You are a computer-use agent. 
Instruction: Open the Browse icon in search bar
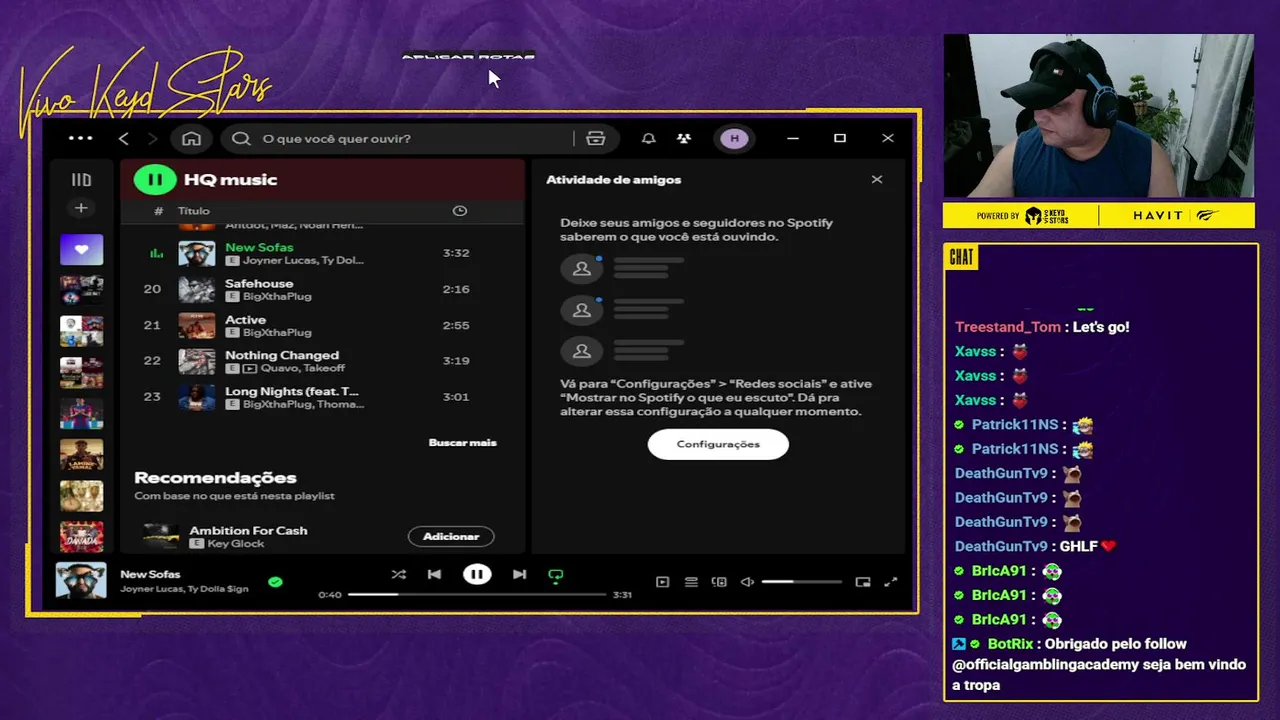click(596, 138)
